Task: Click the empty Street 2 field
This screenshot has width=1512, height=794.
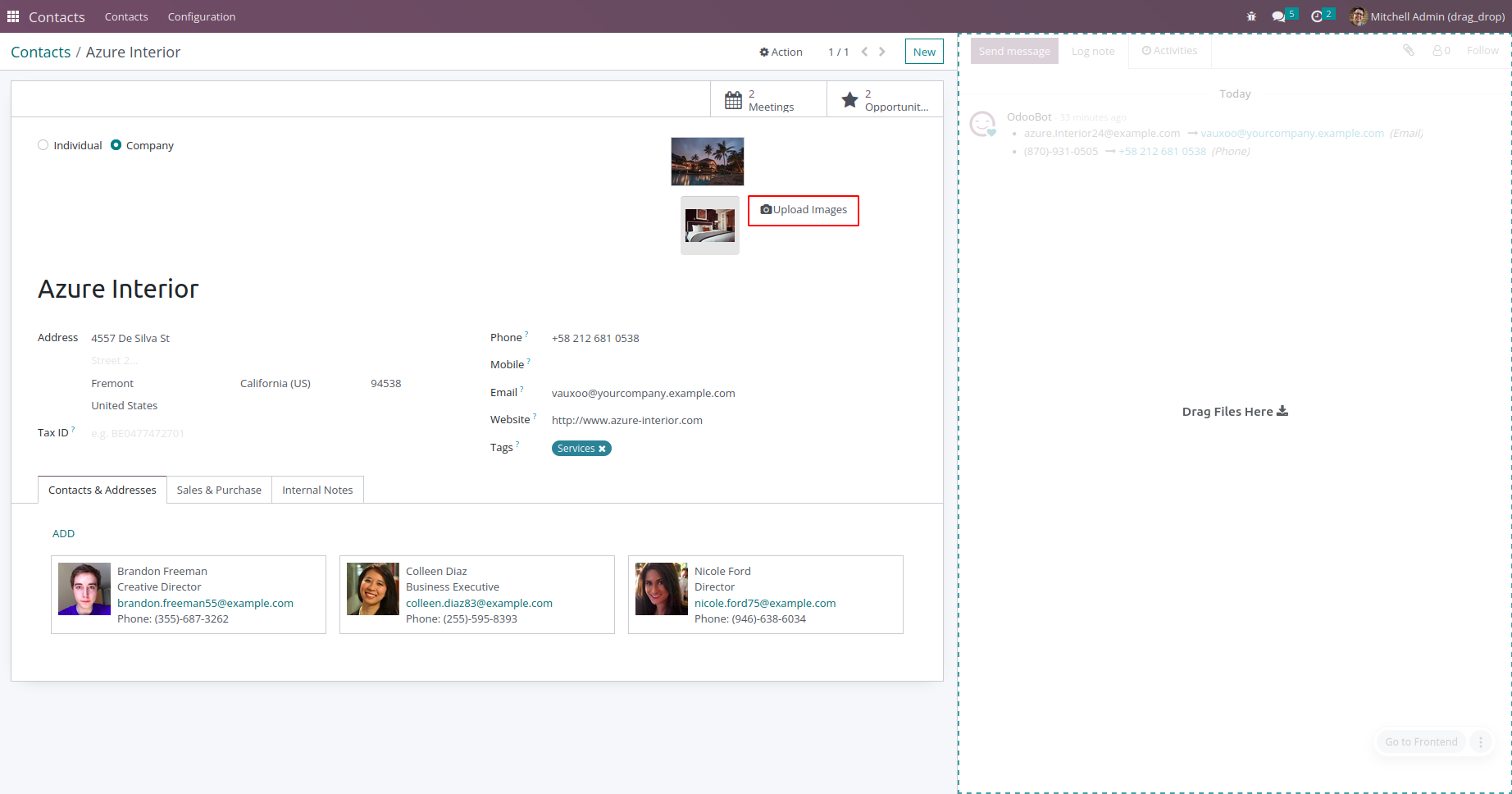Action: coord(246,361)
